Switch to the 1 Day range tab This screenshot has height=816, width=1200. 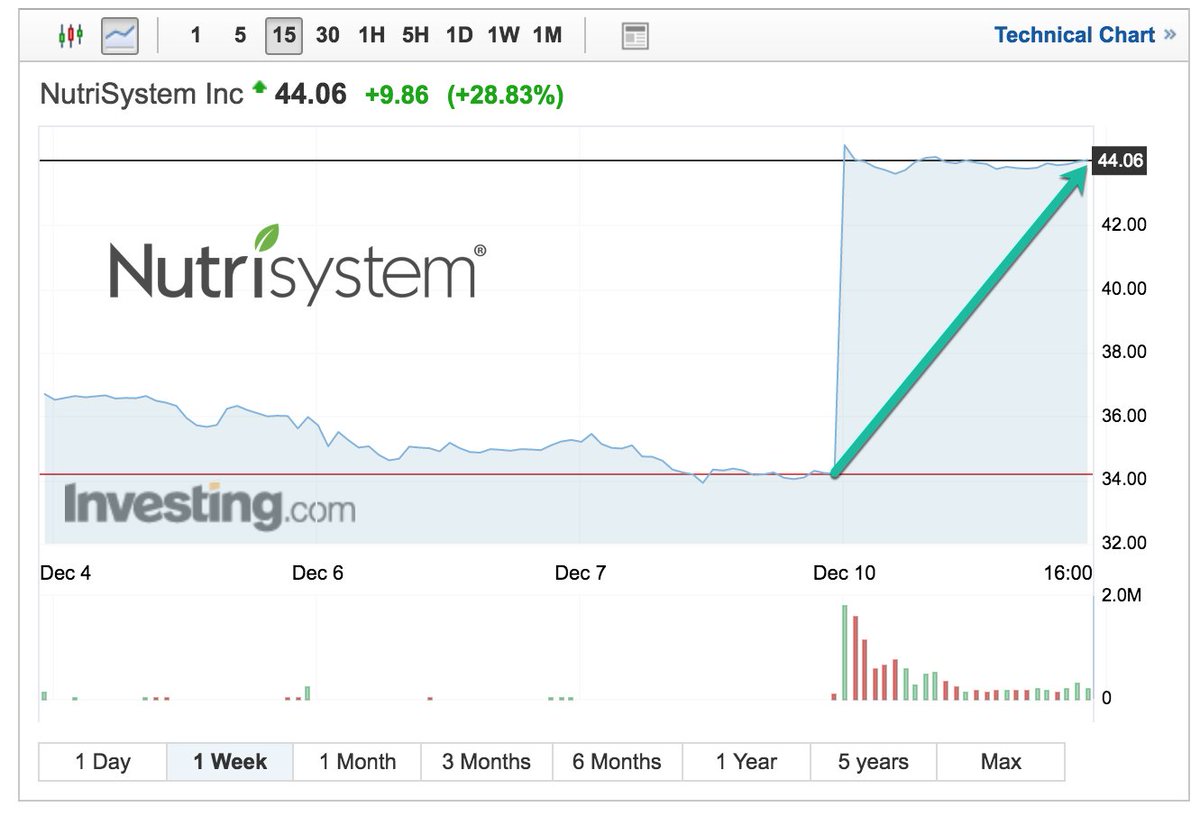[x=103, y=762]
